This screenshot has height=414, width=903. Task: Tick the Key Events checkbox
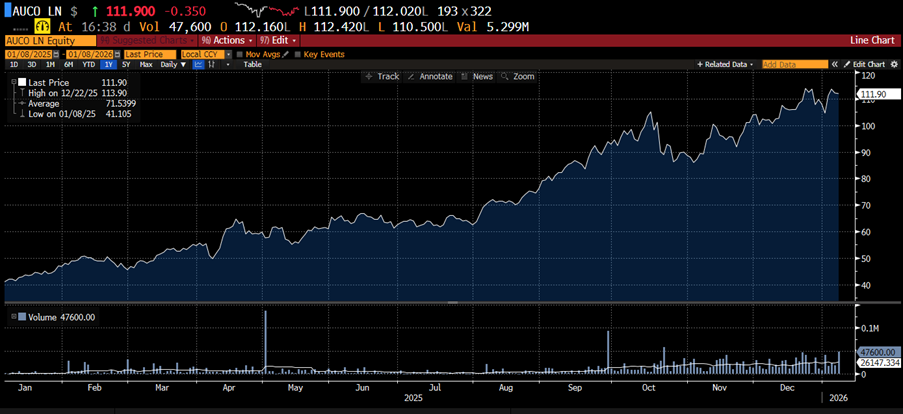tap(297, 53)
